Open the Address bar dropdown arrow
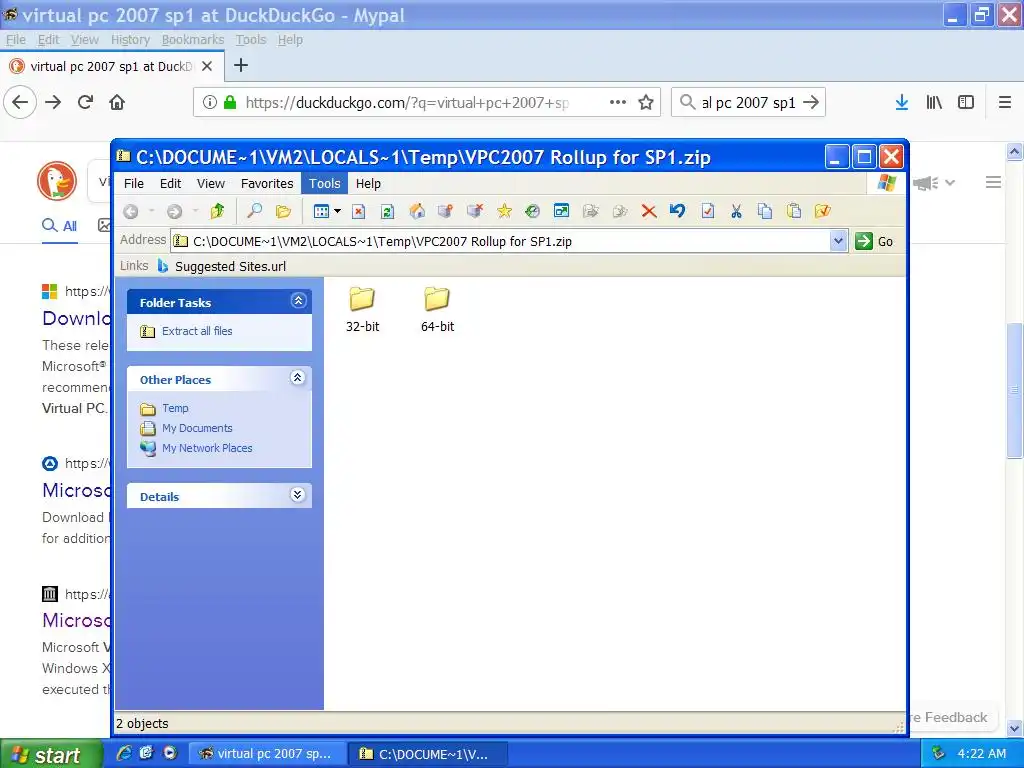Viewport: 1024px width, 768px height. (839, 241)
